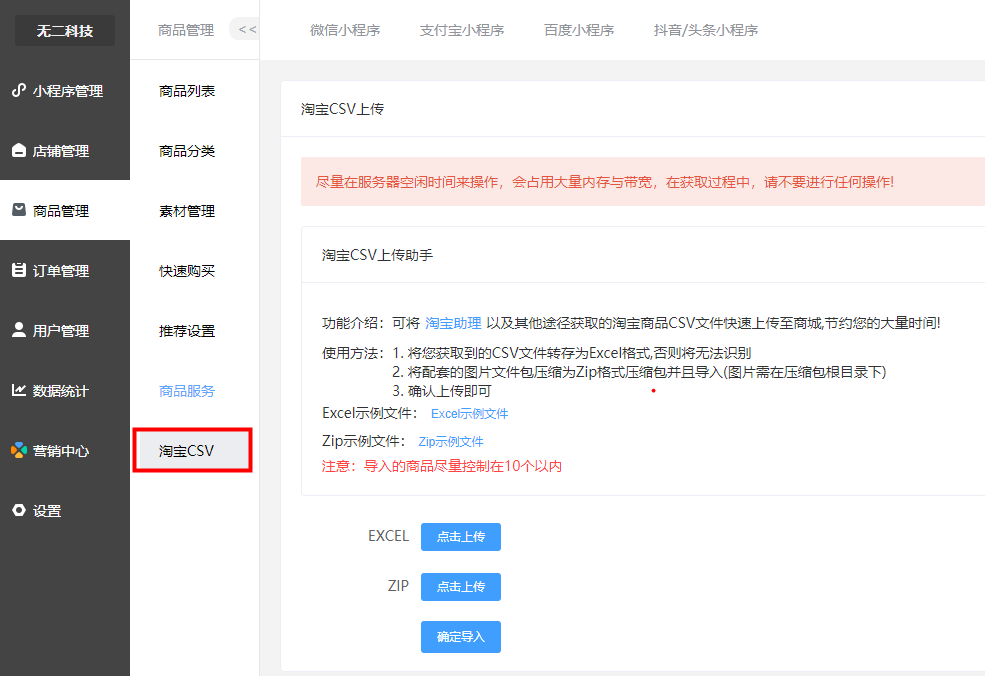This screenshot has height=676, width=985.
Task: Open 商品服务 submenu item
Action: click(187, 391)
